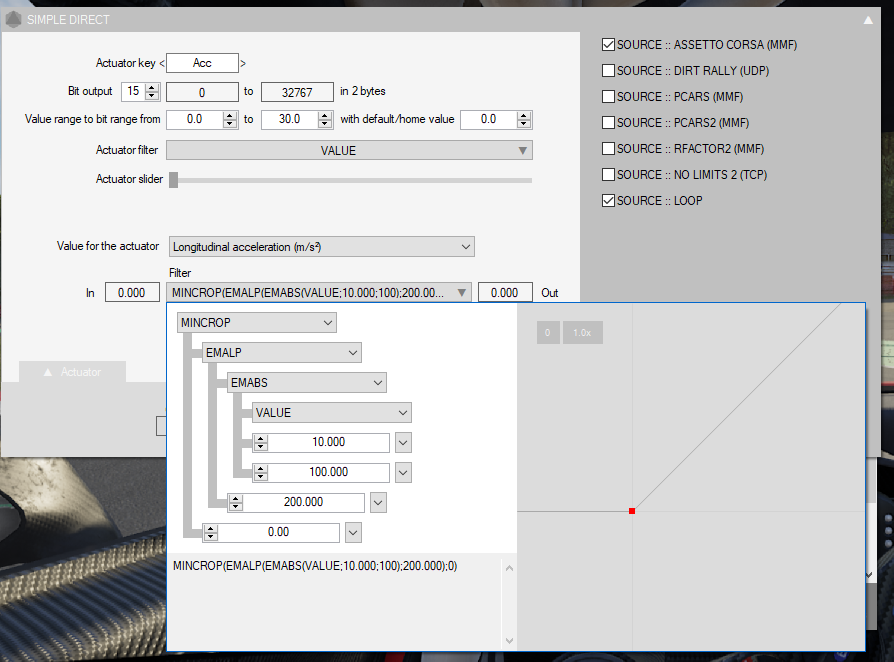Select the red point on the filter graph

point(632,511)
